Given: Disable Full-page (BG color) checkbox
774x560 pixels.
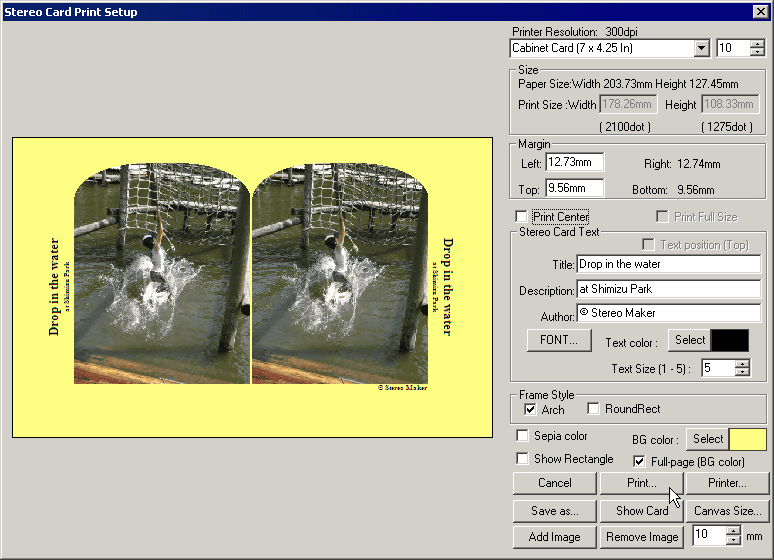Looking at the screenshot, I should (x=640, y=461).
